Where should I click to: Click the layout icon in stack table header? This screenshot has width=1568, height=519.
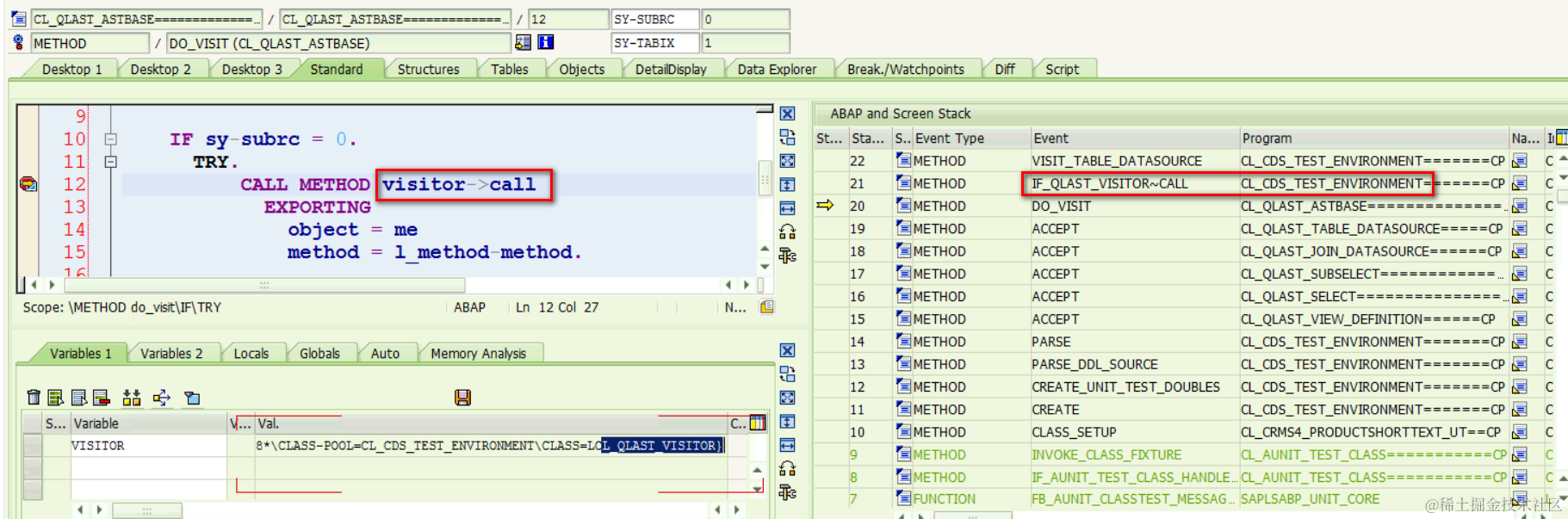(x=1562, y=138)
